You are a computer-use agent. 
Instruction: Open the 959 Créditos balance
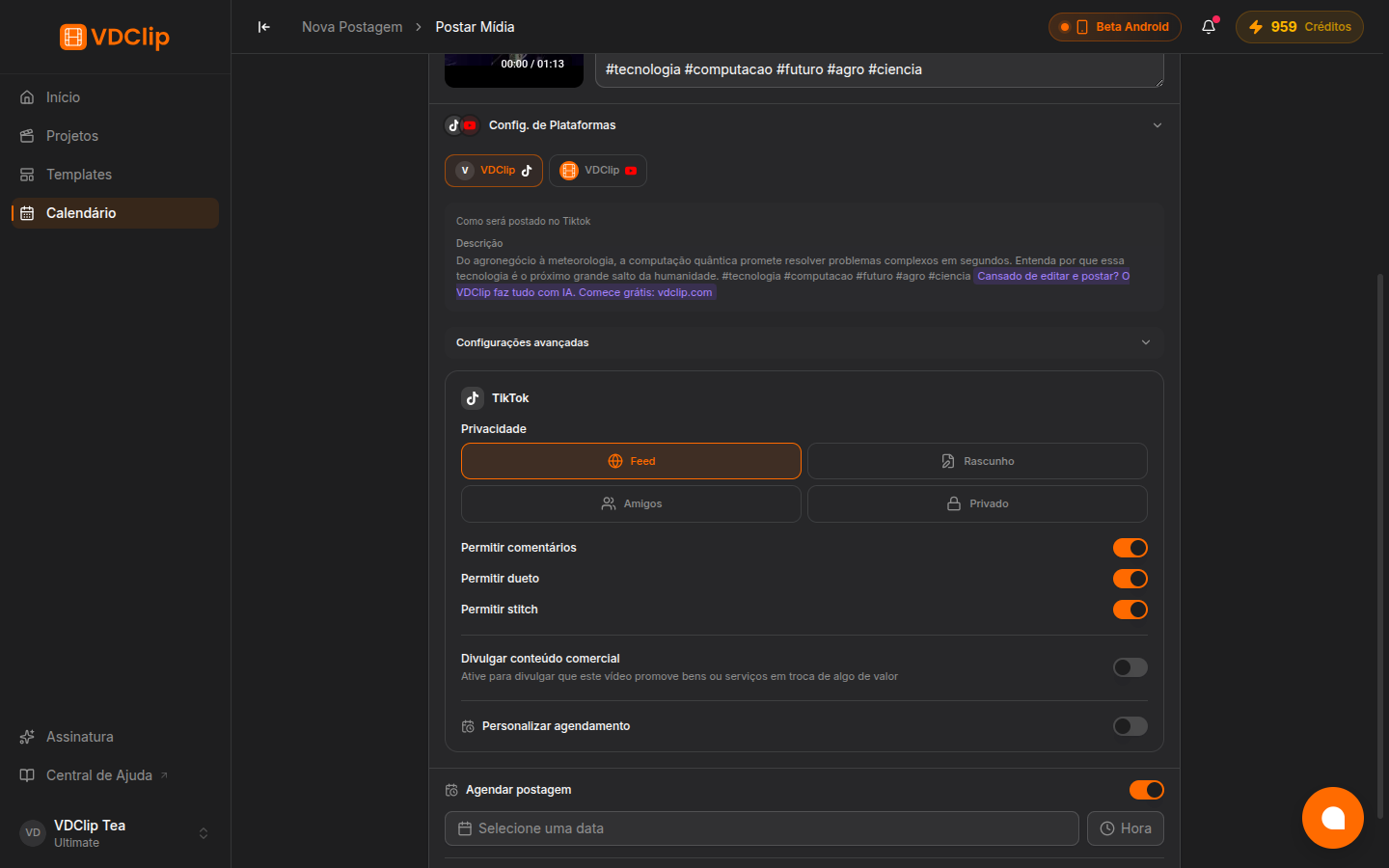1299,27
